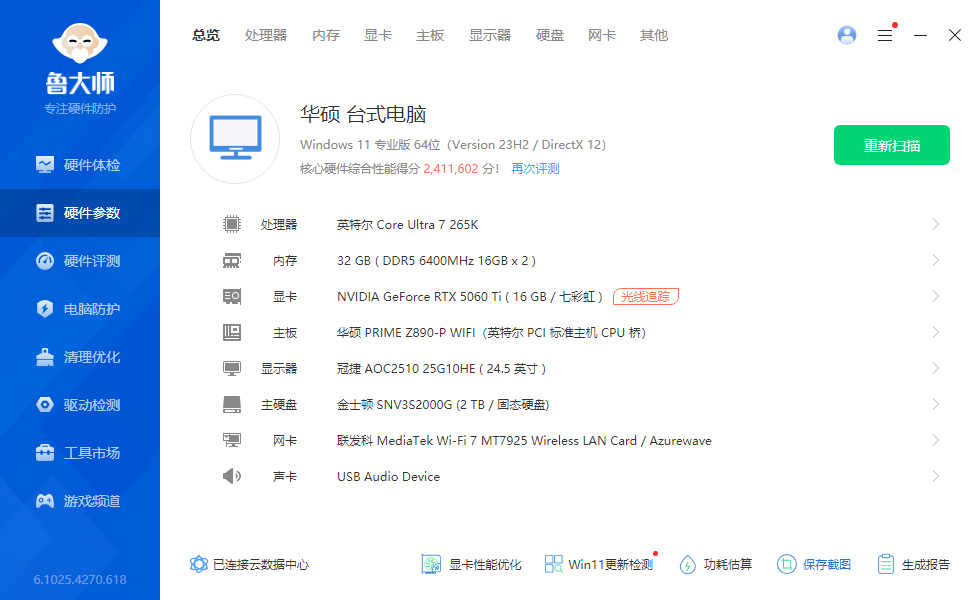Click the 华硕 台式电脑 title
980x600 pixels.
(363, 114)
